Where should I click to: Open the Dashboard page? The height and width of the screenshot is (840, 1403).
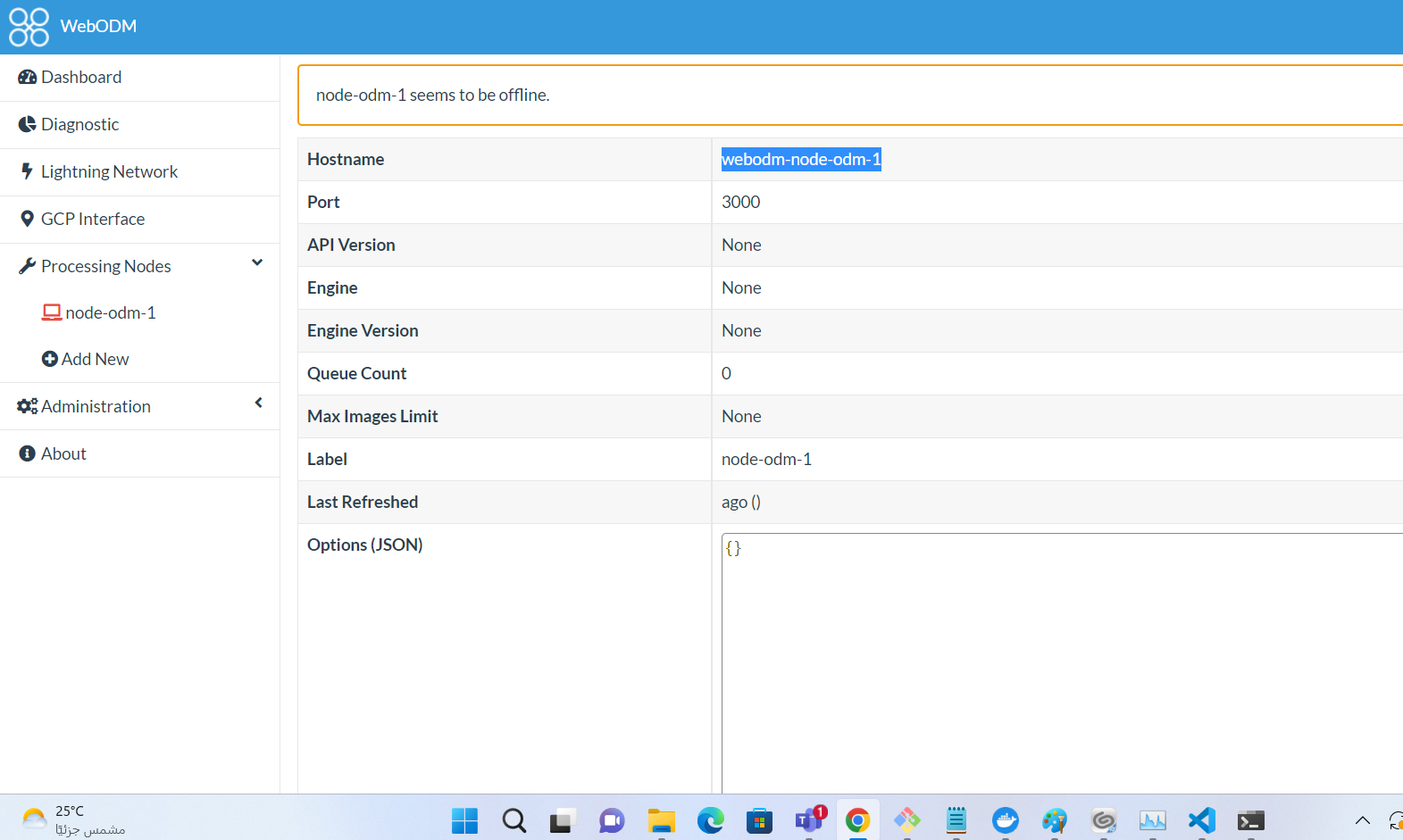click(x=80, y=78)
